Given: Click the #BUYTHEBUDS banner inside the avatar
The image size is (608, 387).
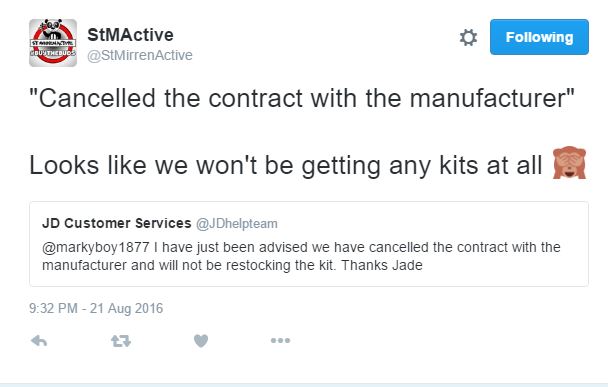Looking at the screenshot, I should pyautogui.click(x=53, y=53).
